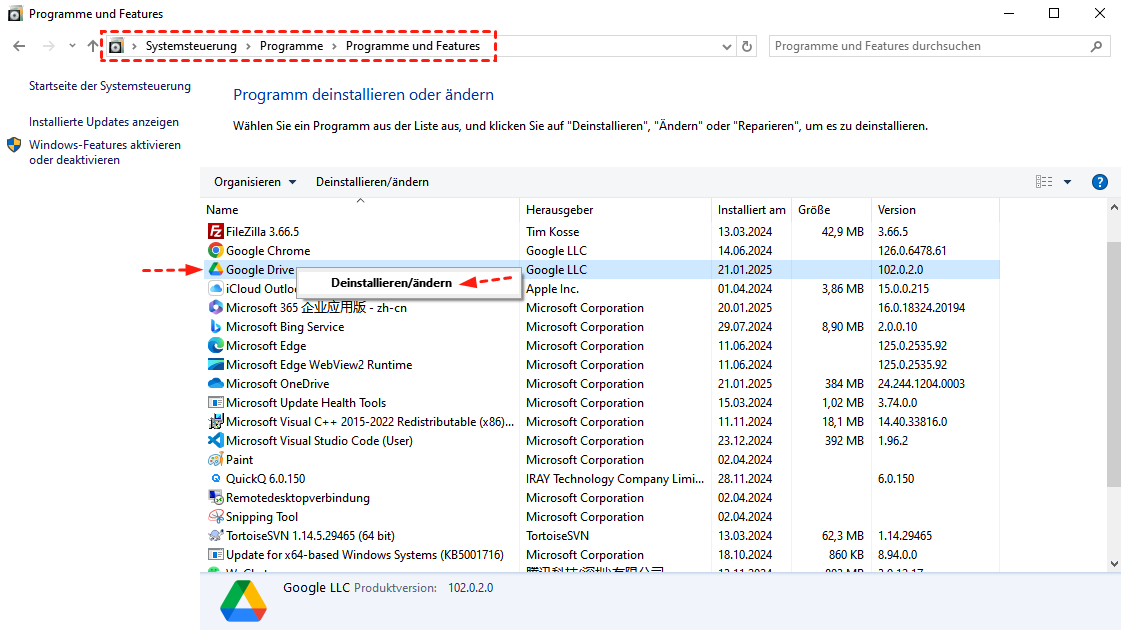Select Microsoft Visual Studio Code (User)
1121x630 pixels.
[319, 440]
